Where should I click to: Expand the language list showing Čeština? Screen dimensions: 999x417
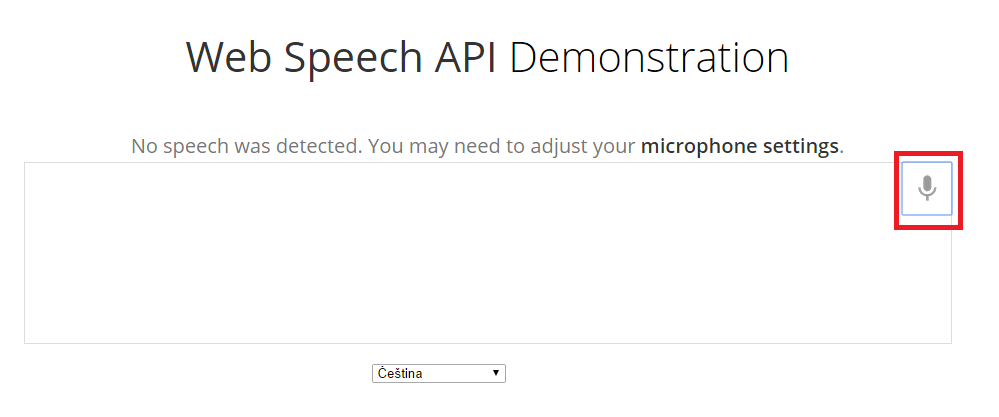click(x=438, y=373)
